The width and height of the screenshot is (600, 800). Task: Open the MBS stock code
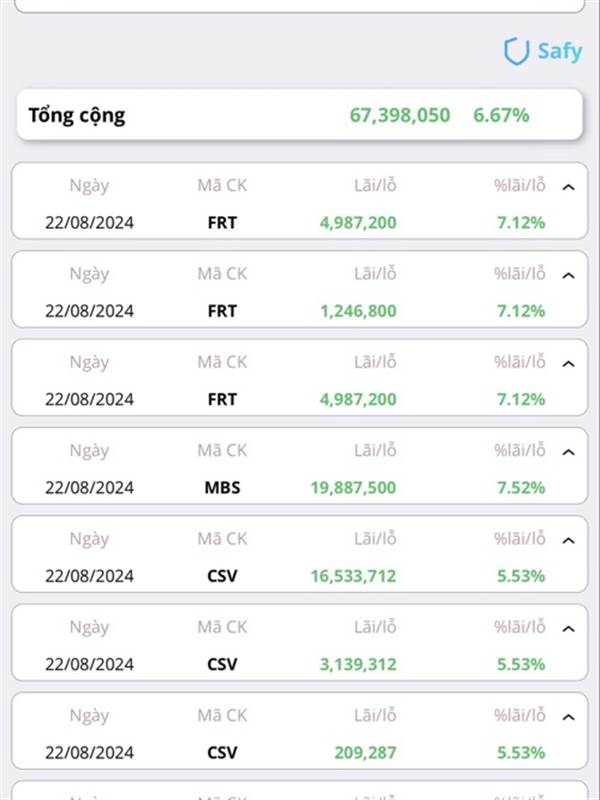pos(222,488)
